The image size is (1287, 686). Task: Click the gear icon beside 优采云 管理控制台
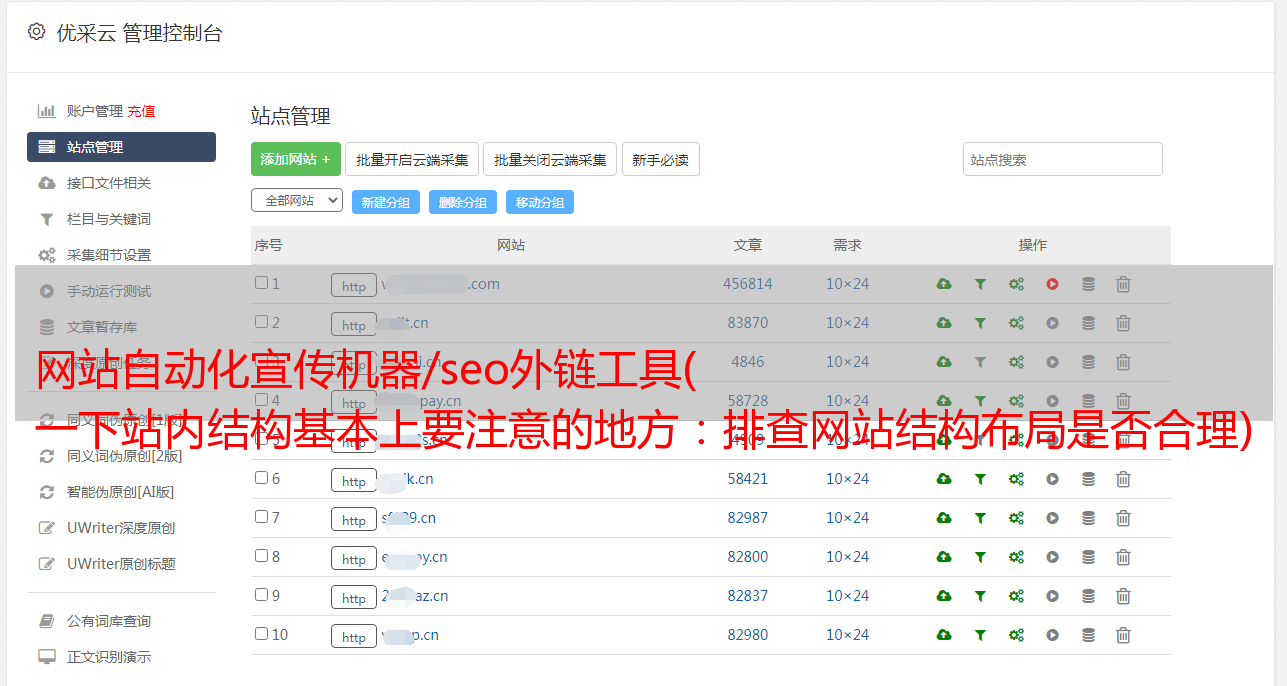(36, 32)
